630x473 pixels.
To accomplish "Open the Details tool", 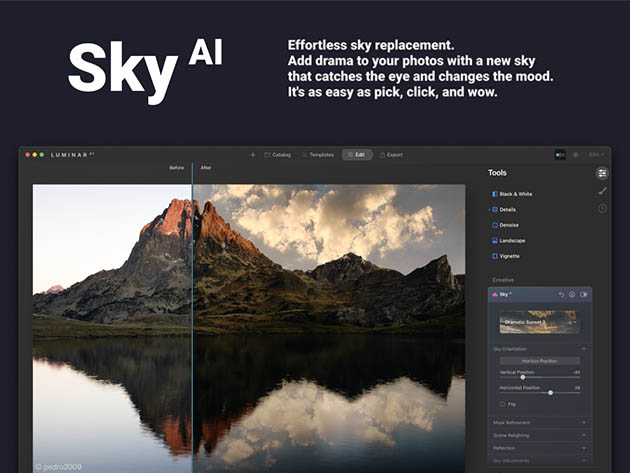I will click(508, 209).
